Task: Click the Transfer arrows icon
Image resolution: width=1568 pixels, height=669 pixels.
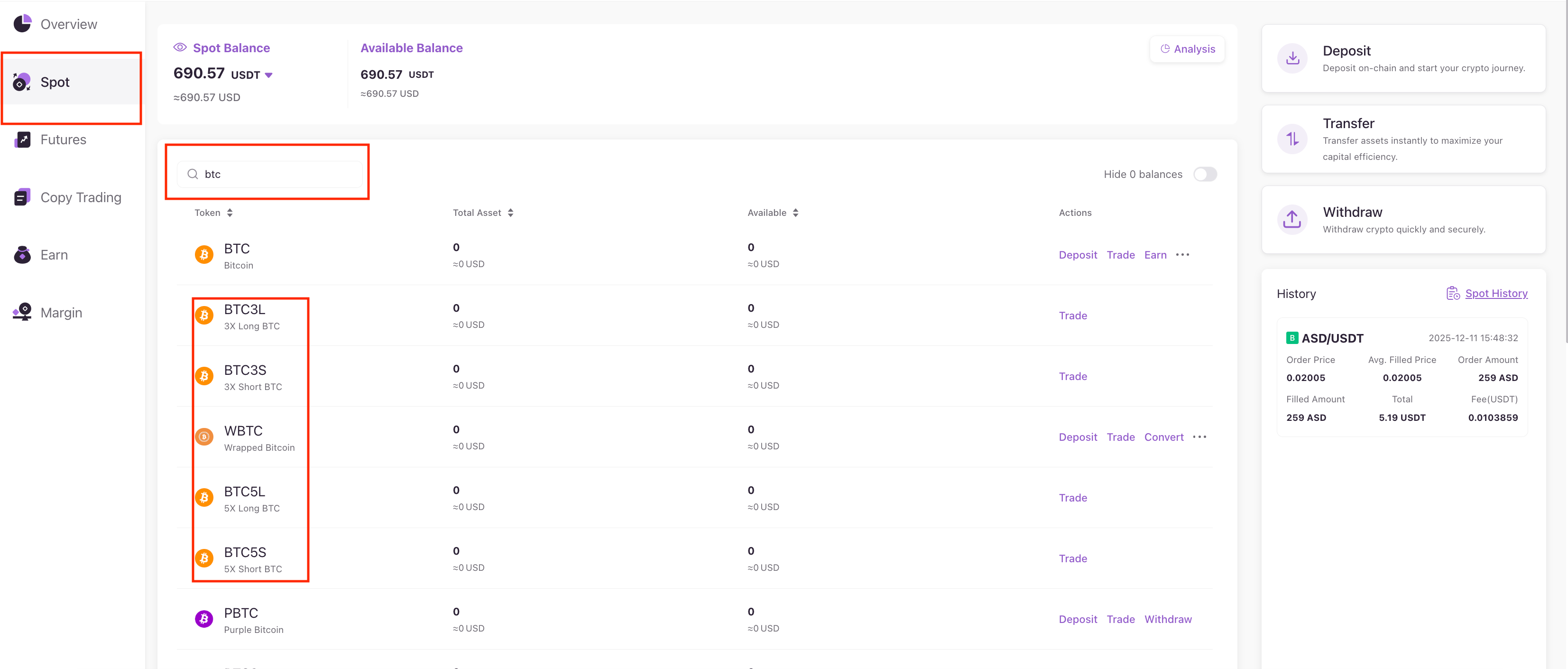Action: (x=1292, y=139)
